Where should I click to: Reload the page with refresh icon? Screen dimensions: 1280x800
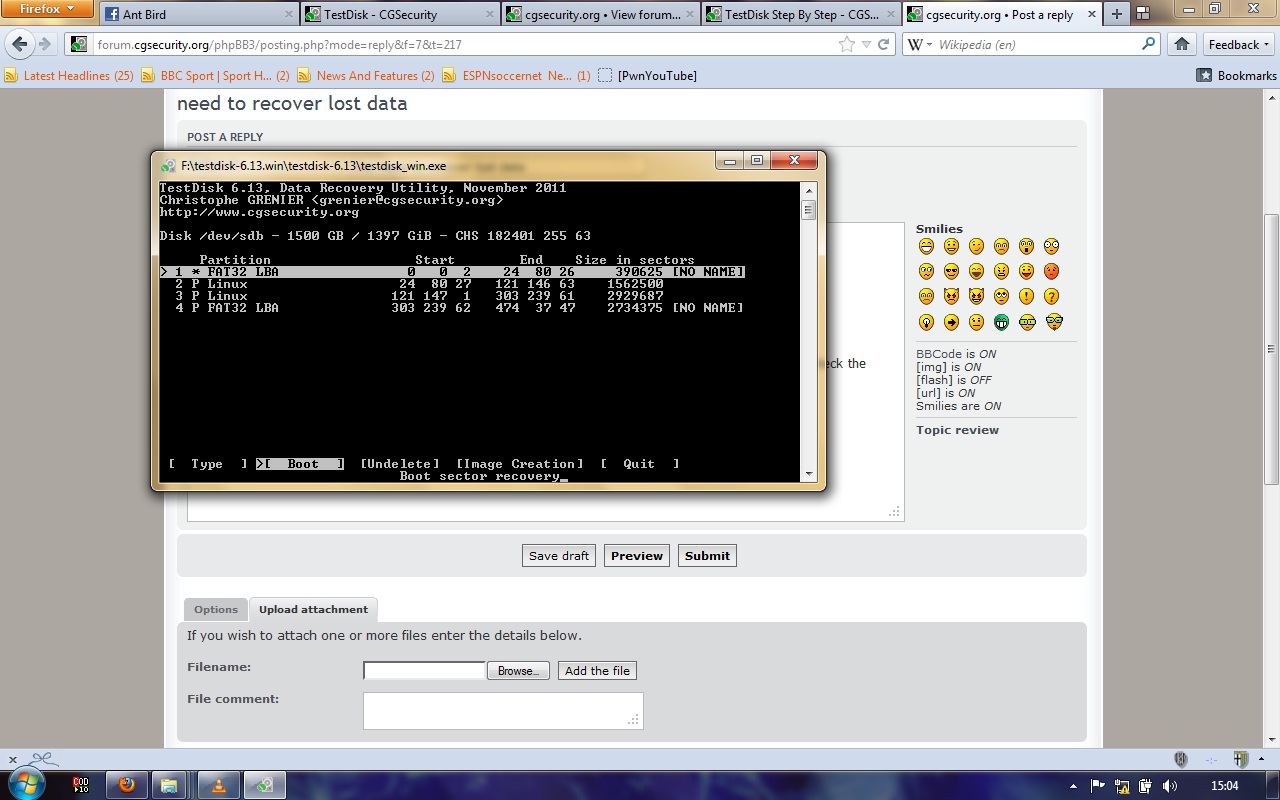(x=883, y=44)
